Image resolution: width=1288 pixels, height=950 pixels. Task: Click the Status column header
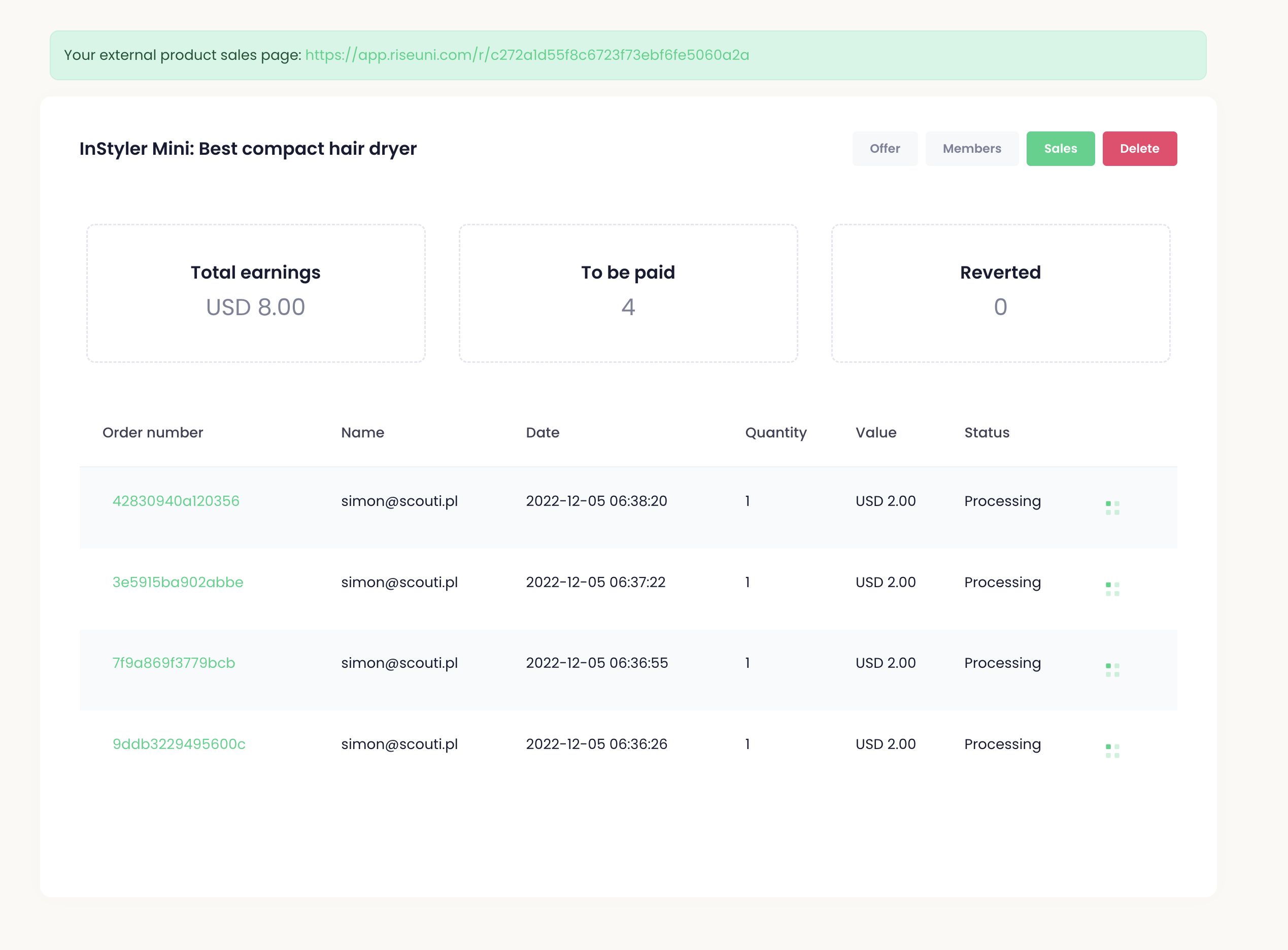[x=987, y=432]
